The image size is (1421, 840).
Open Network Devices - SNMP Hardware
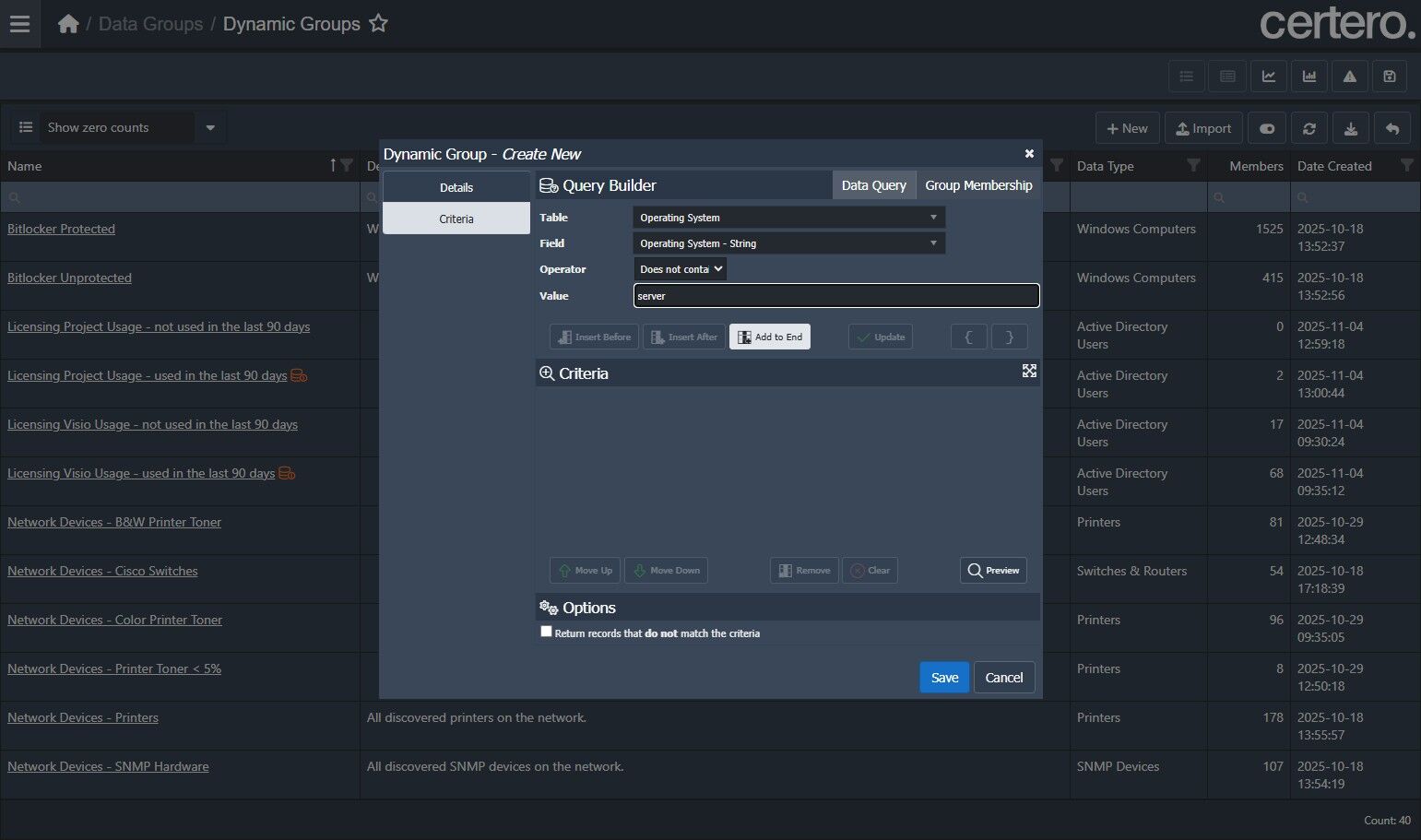coord(108,766)
